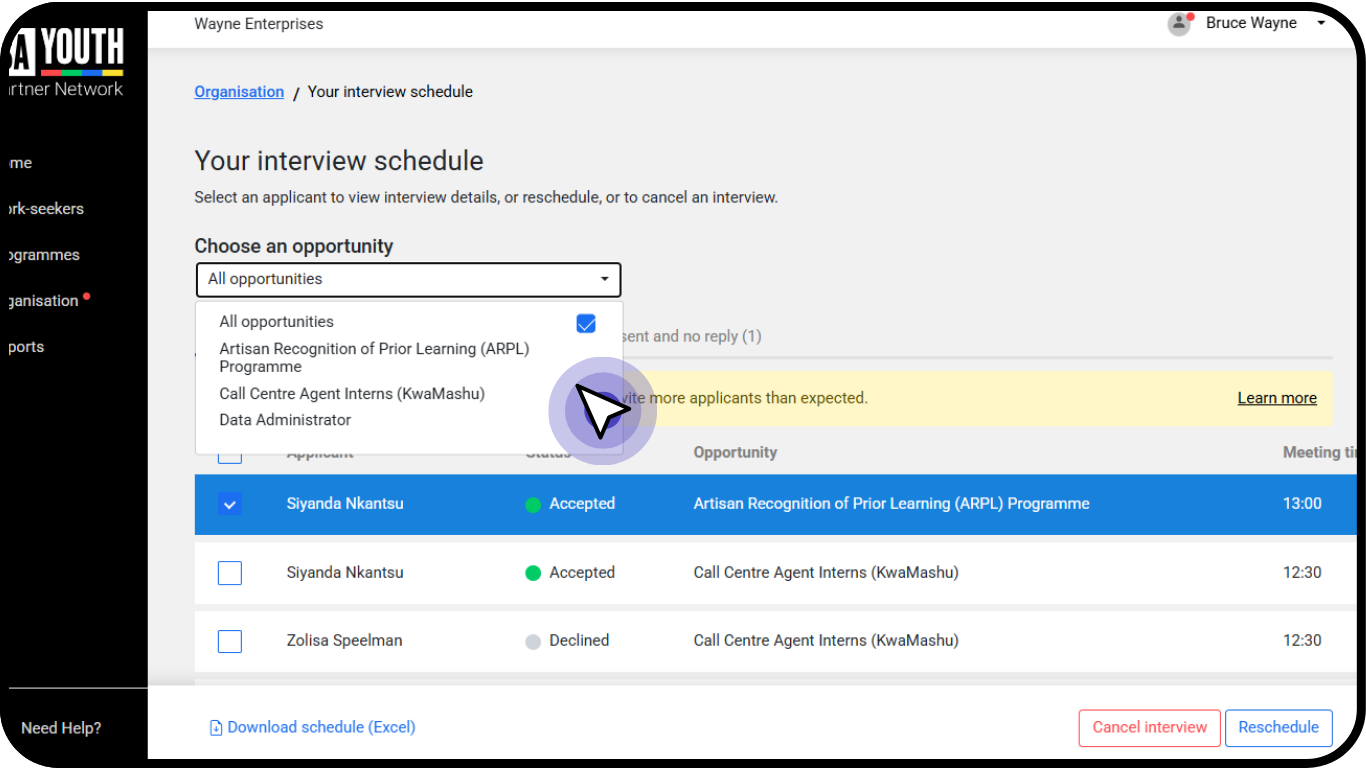Choose Data Administrator option
This screenshot has height=768, width=1366.
[x=285, y=420]
